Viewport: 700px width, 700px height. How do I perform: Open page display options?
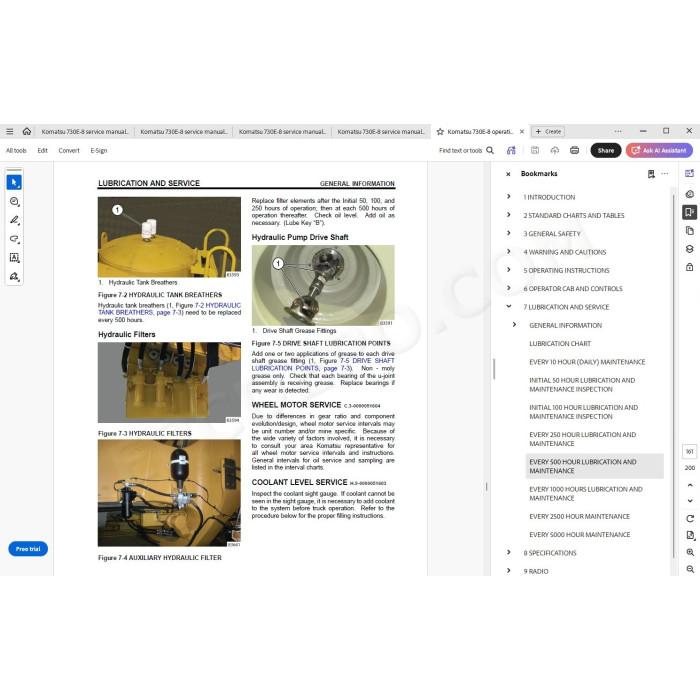[x=690, y=535]
